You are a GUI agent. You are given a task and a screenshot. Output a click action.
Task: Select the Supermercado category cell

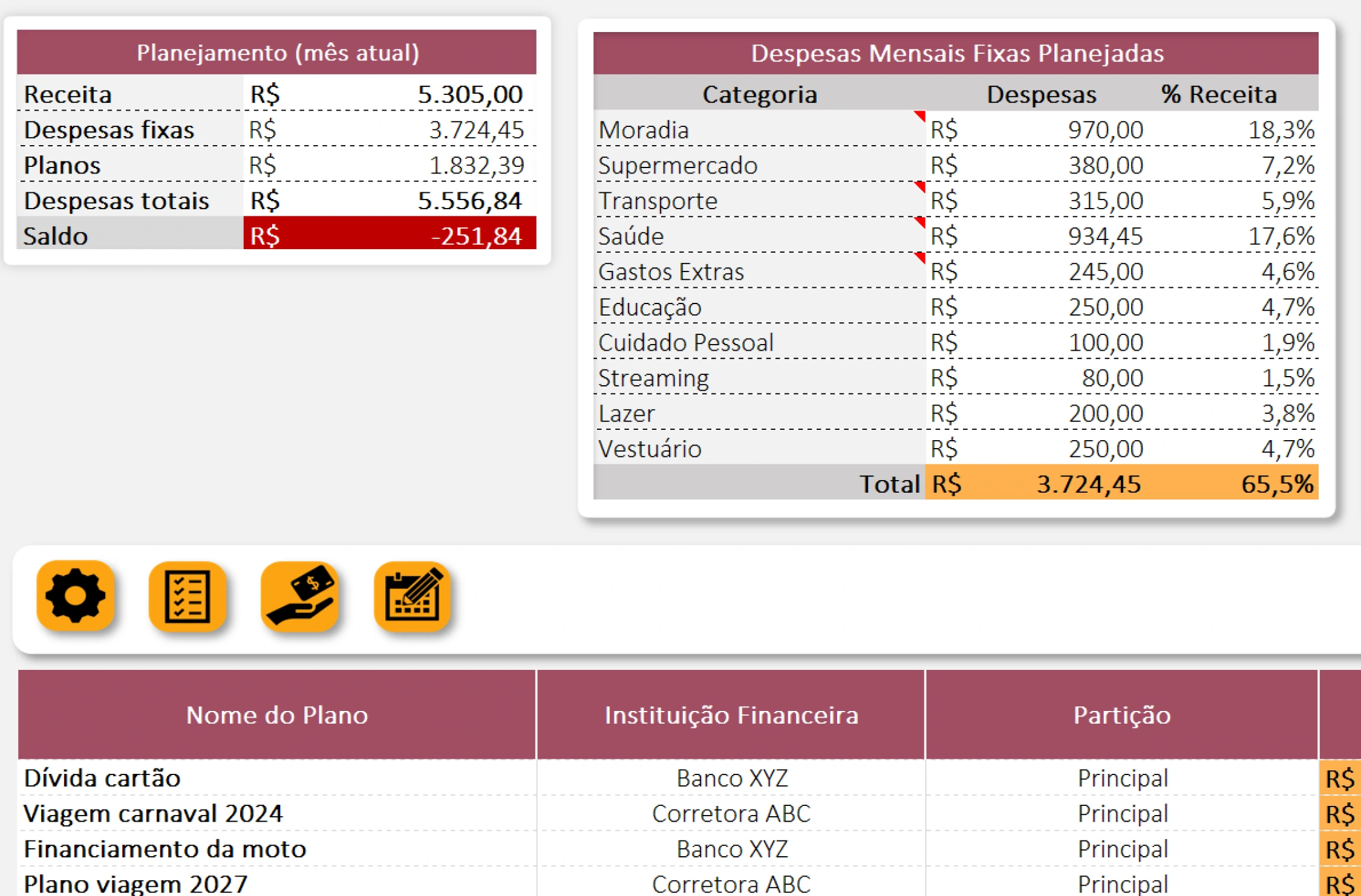click(759, 164)
